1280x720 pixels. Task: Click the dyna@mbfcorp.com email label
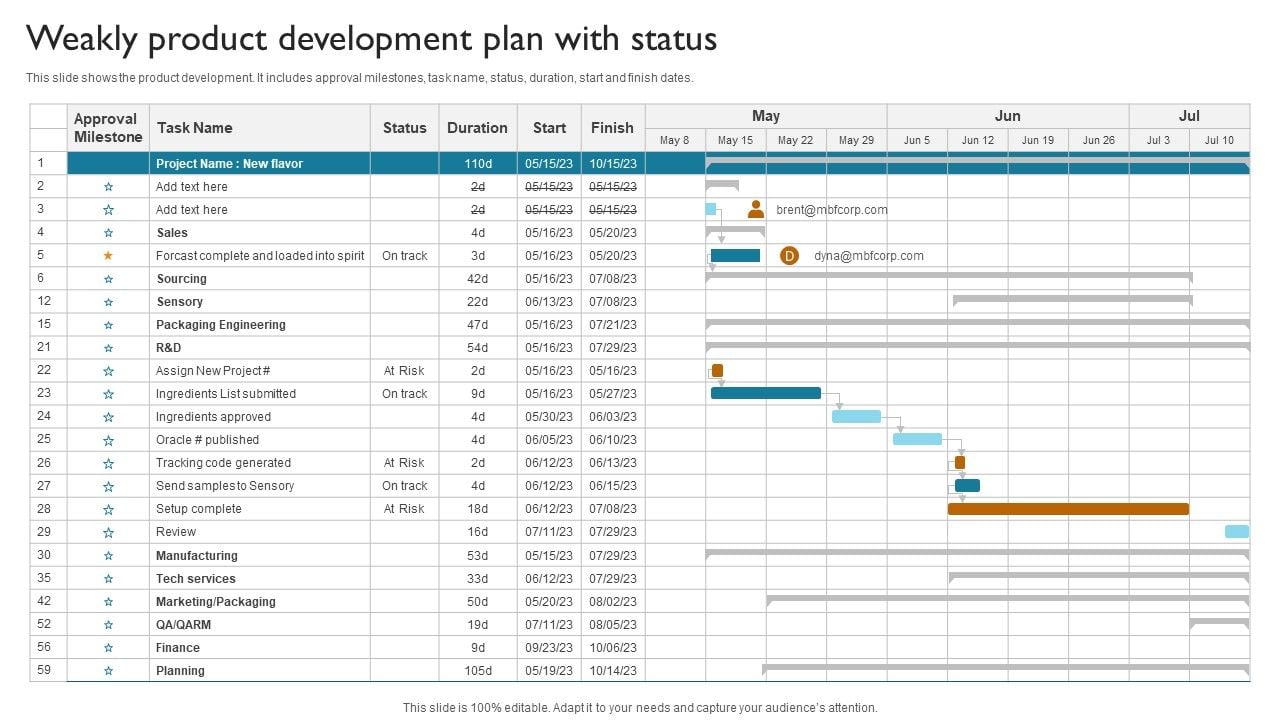(869, 256)
